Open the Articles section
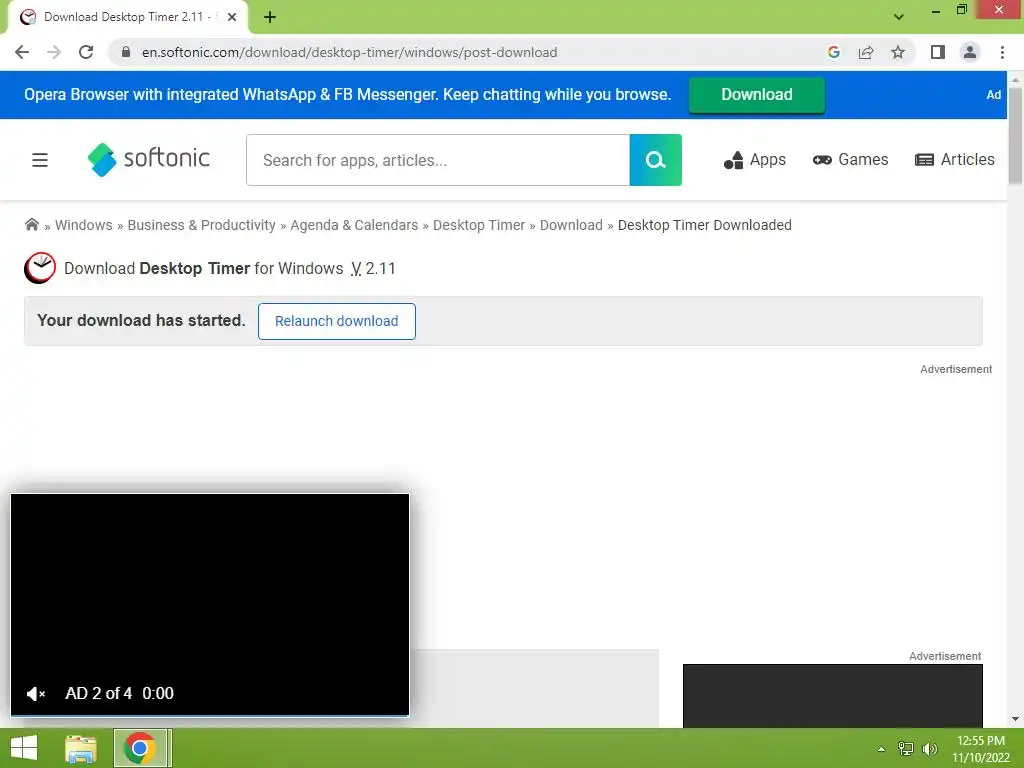The height and width of the screenshot is (768, 1024). [x=955, y=160]
